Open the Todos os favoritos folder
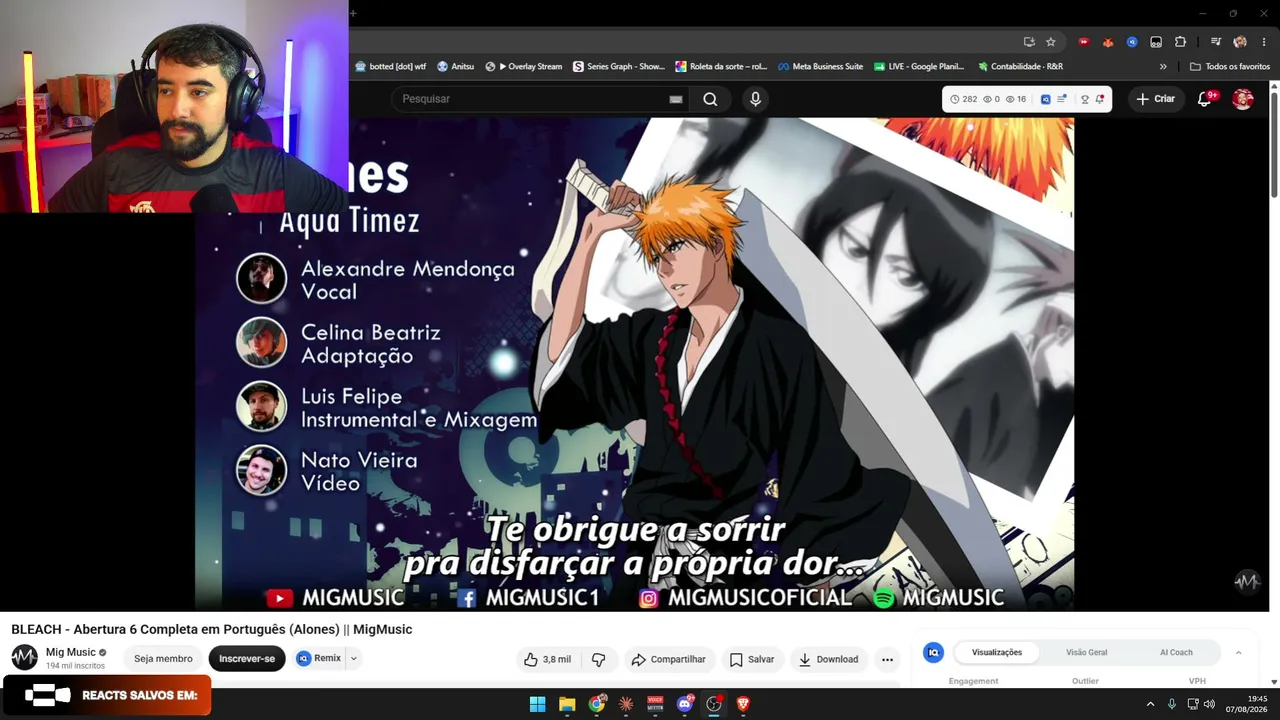 1230,67
